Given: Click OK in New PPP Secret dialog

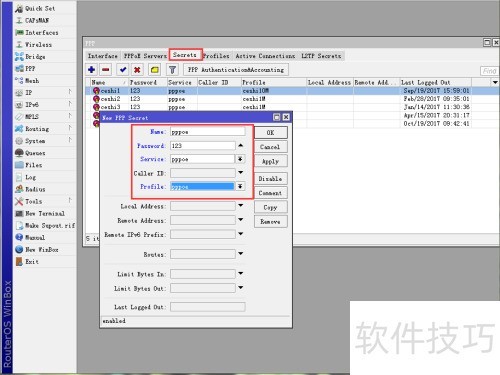Looking at the screenshot, I should [x=270, y=132].
